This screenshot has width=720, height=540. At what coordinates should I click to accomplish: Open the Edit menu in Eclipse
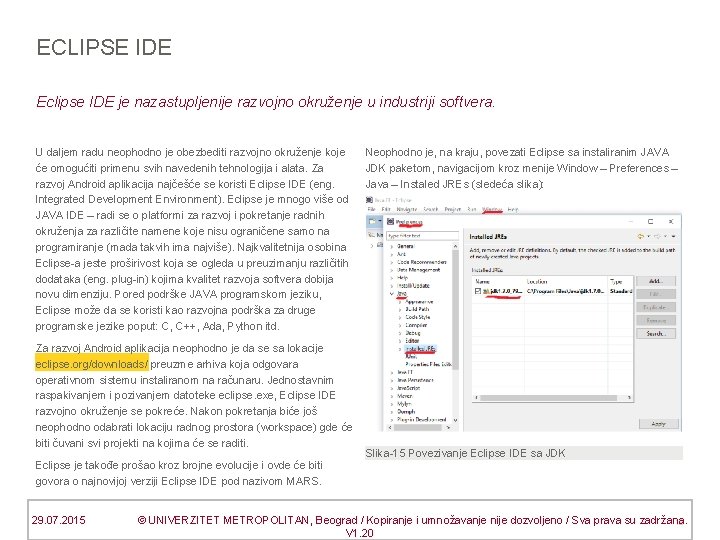(x=386, y=209)
